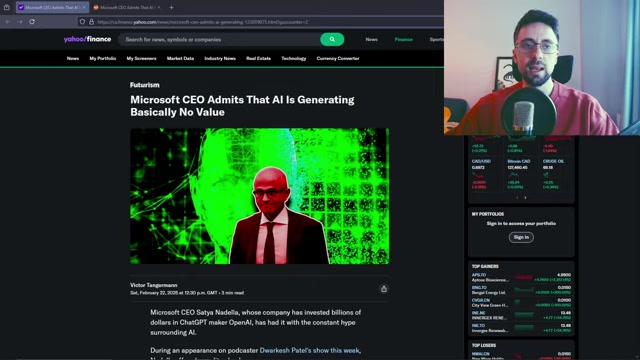Click the article share icon
Viewport: 640px width, 360px height.
(x=384, y=289)
